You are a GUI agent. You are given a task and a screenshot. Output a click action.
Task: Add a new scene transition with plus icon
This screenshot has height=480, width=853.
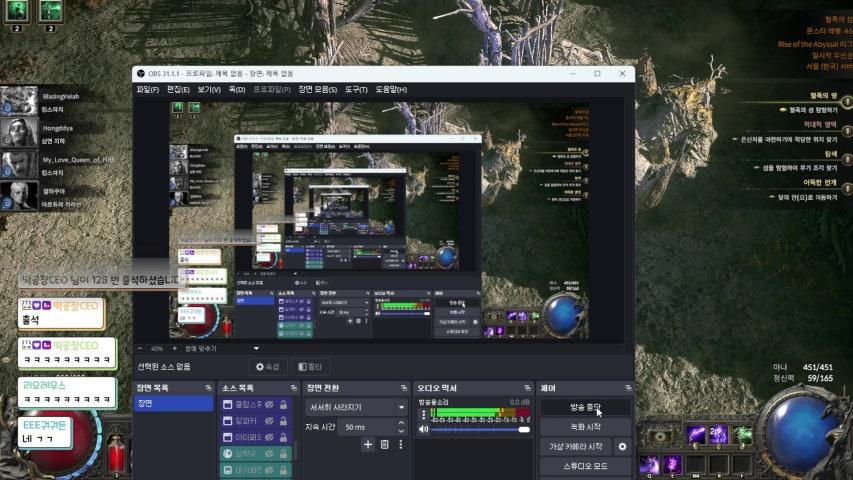[x=368, y=445]
